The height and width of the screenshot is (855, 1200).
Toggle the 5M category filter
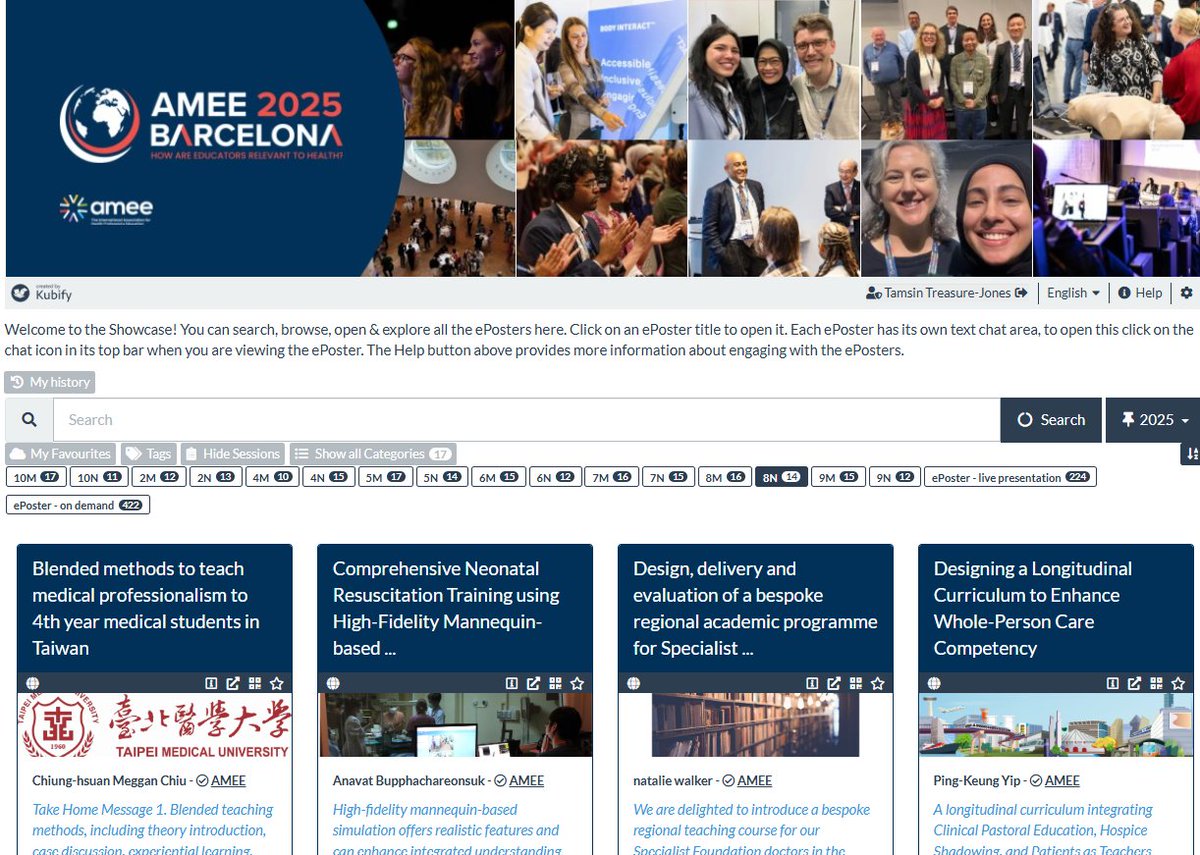[385, 477]
